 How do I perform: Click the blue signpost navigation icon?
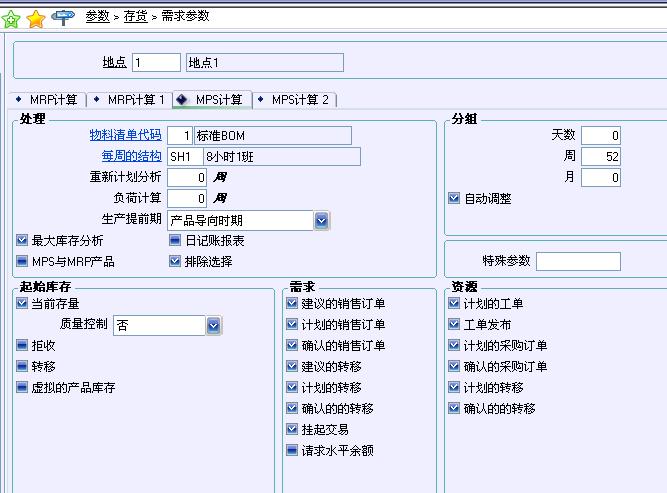(x=62, y=17)
